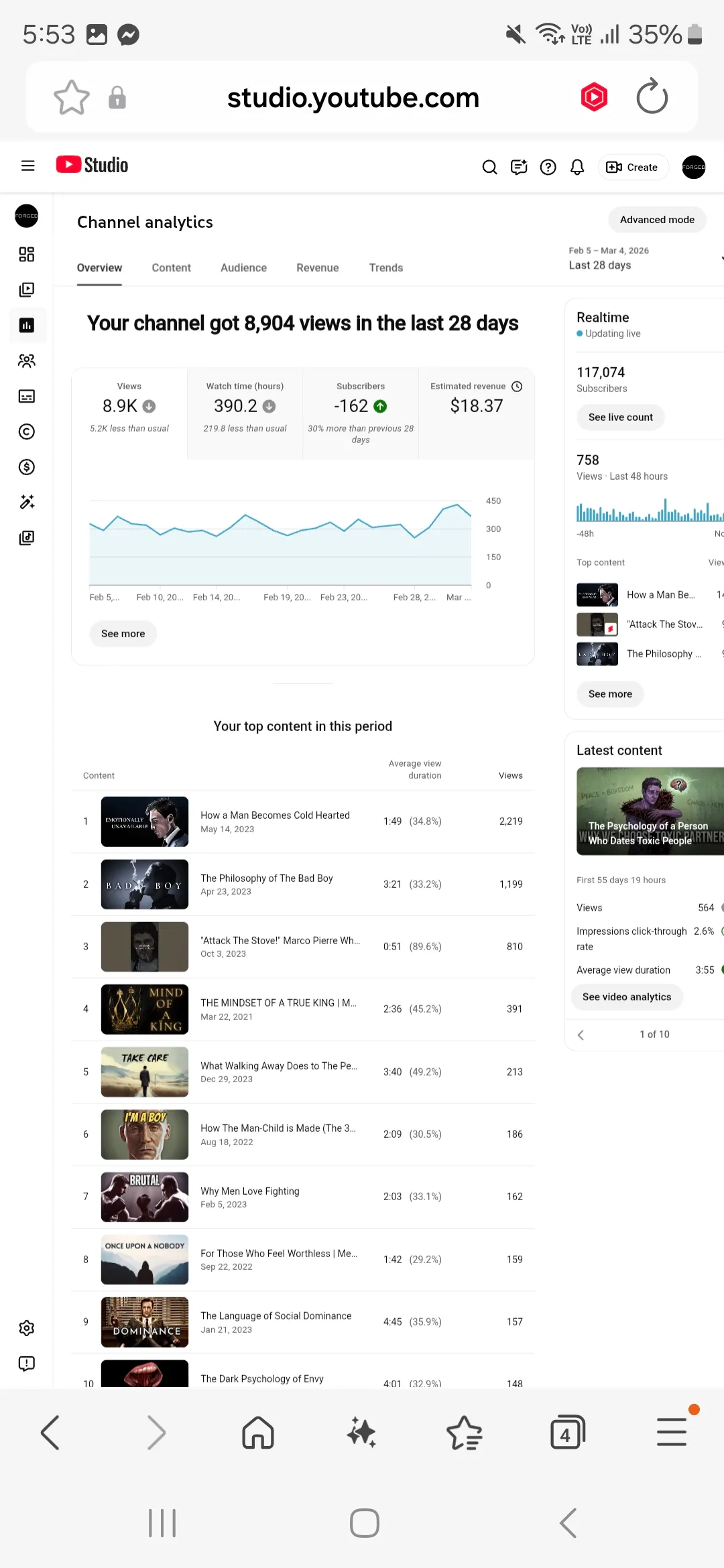Viewport: 724px width, 1568px height.
Task: Open the Last 28 days date range dropdown
Action: pos(645,259)
